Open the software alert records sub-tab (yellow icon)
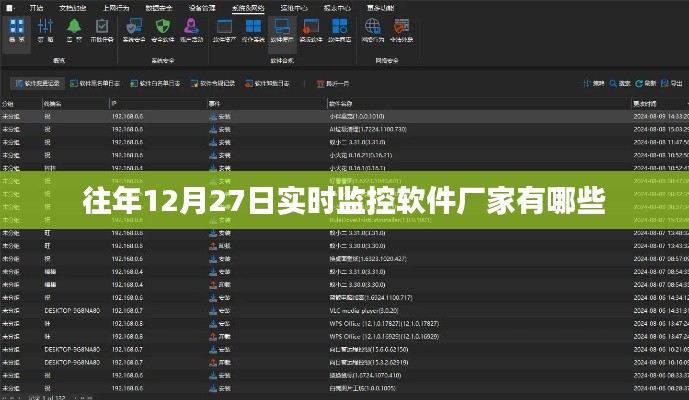Viewport: 689px width, 400px height. coord(213,84)
